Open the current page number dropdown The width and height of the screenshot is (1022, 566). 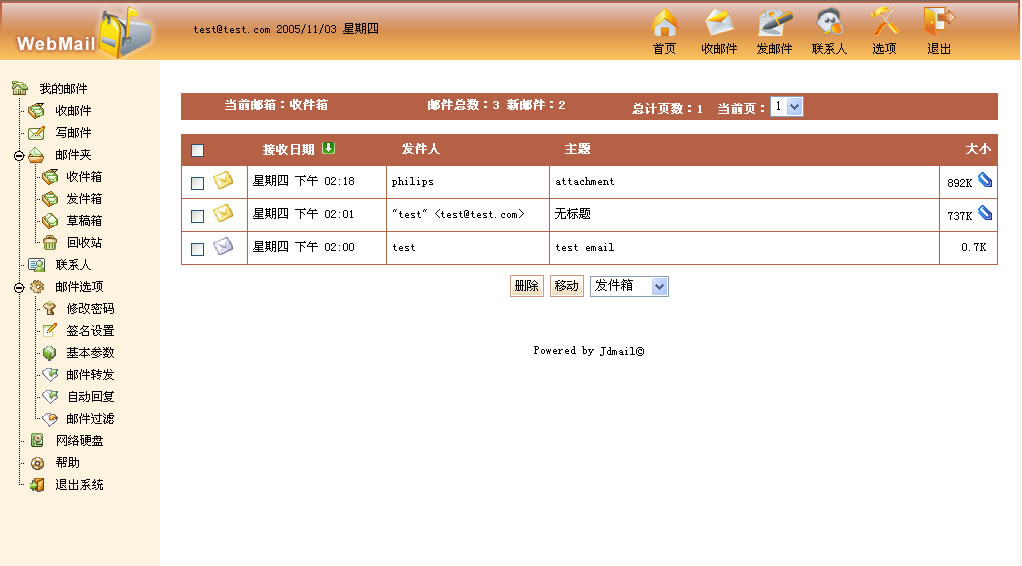786,107
